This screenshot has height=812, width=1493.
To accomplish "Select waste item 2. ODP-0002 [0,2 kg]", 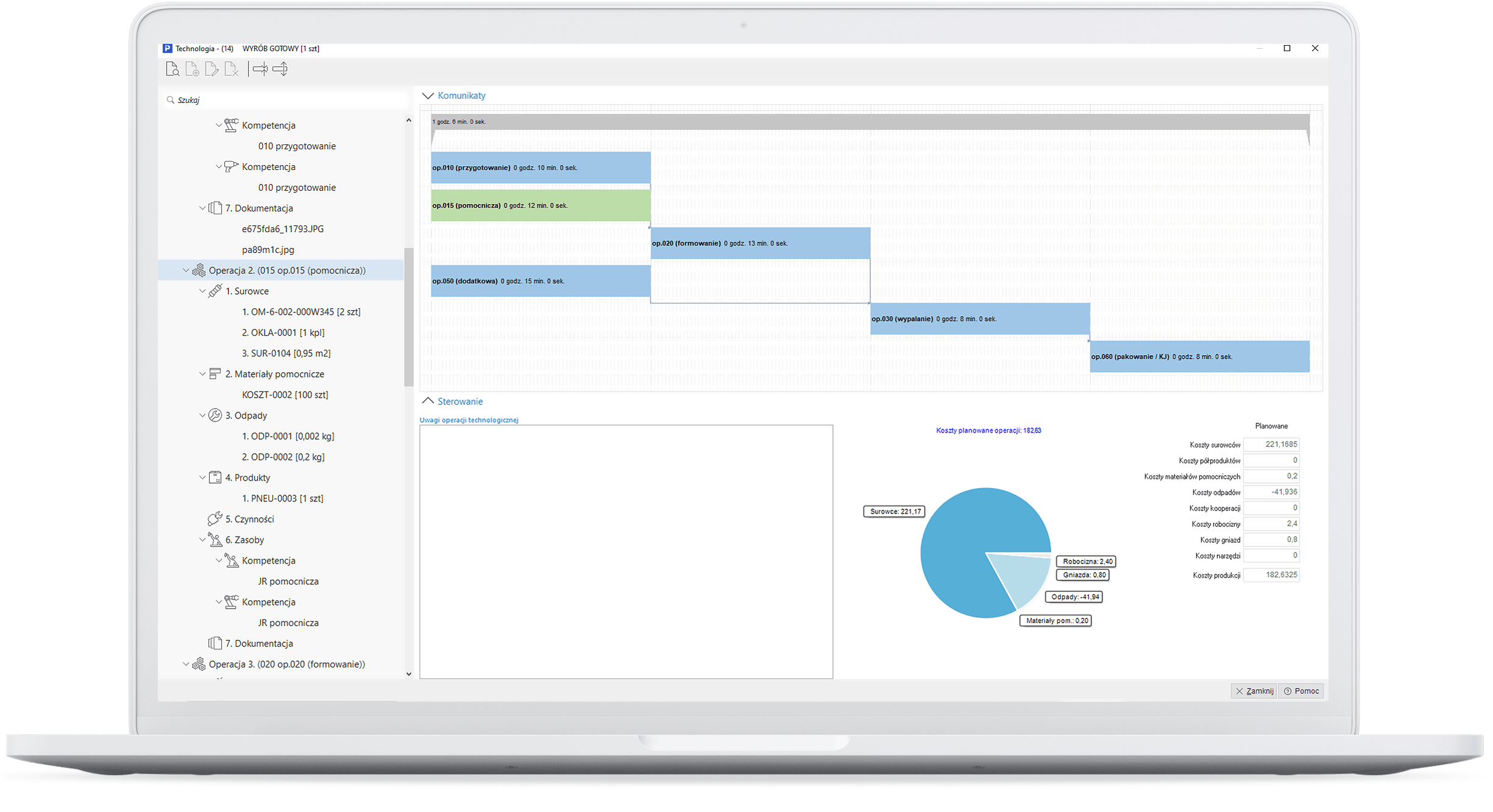I will pyautogui.click(x=283, y=457).
